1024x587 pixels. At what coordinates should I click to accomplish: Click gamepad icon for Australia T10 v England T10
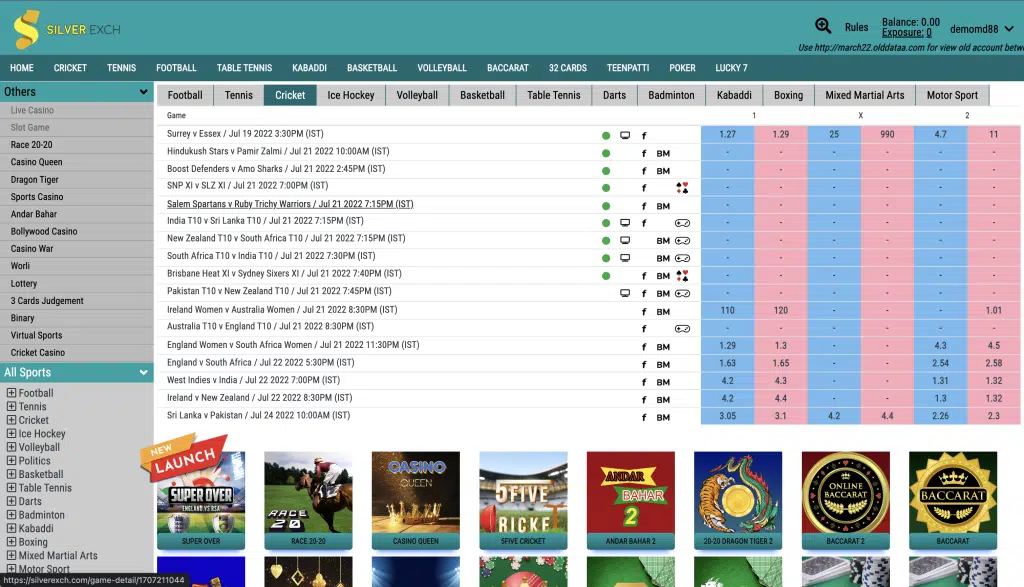point(682,328)
